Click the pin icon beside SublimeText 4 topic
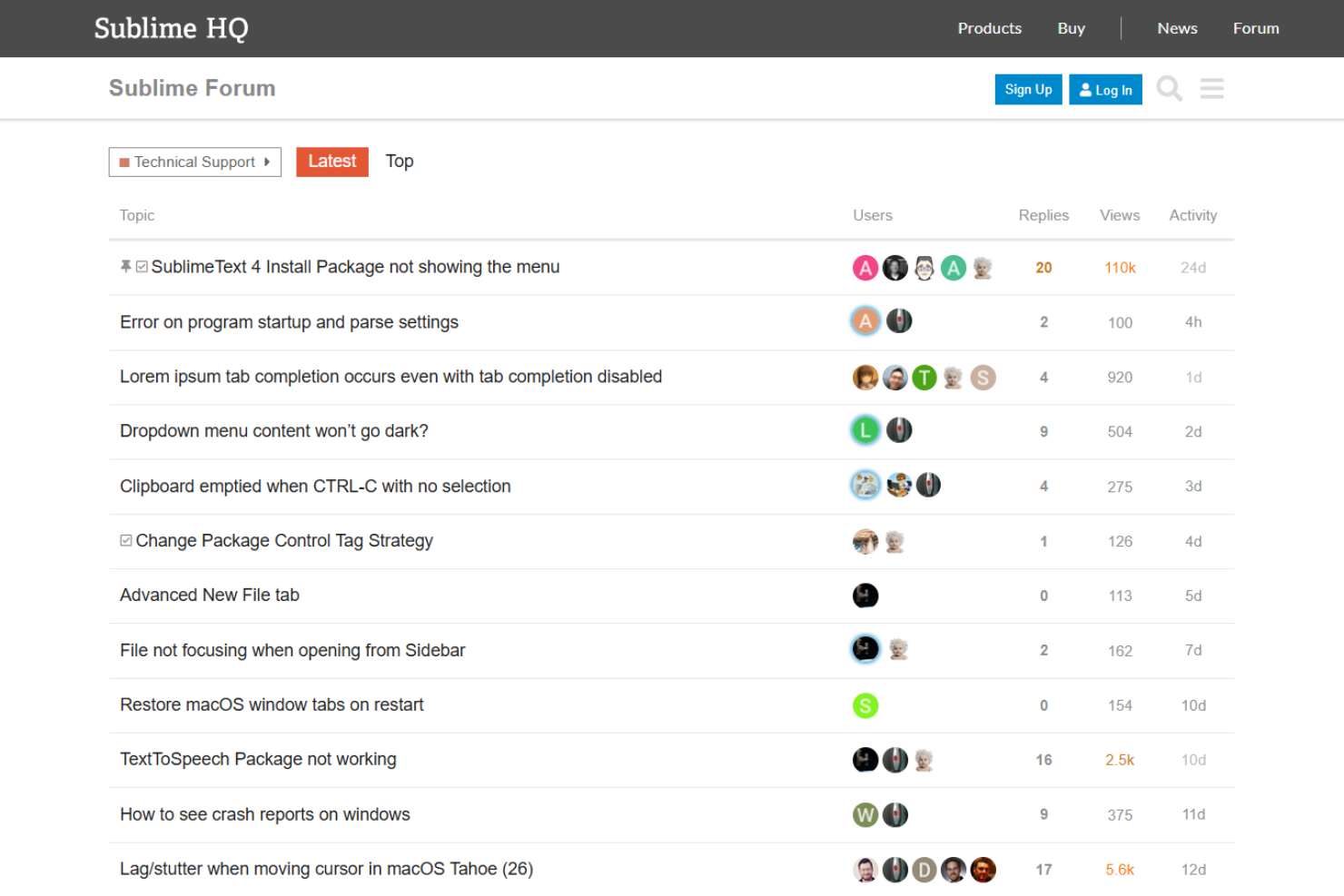 (x=125, y=266)
